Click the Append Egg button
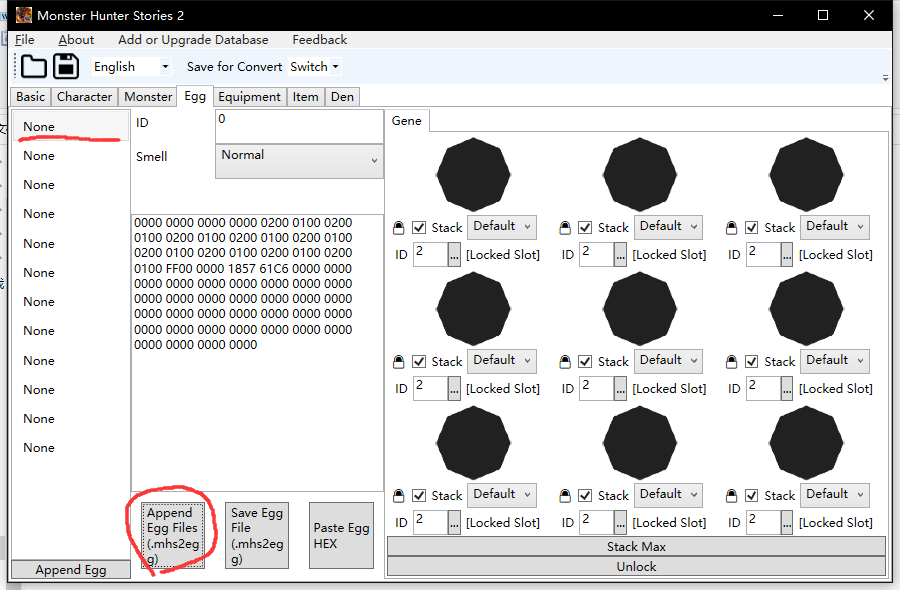The image size is (900, 590). click(x=71, y=569)
